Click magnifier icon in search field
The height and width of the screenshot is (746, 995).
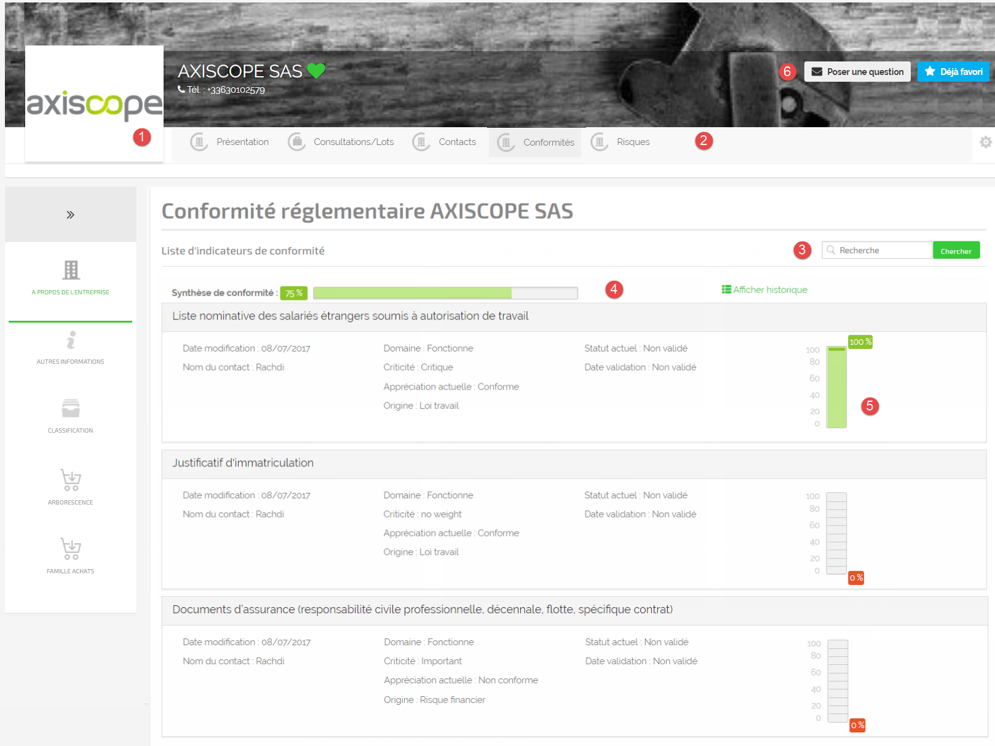pyautogui.click(x=830, y=250)
